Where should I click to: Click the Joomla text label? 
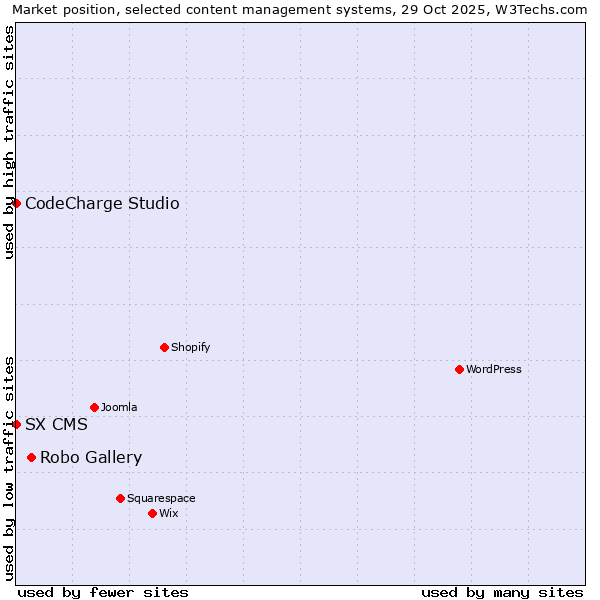(x=119, y=408)
